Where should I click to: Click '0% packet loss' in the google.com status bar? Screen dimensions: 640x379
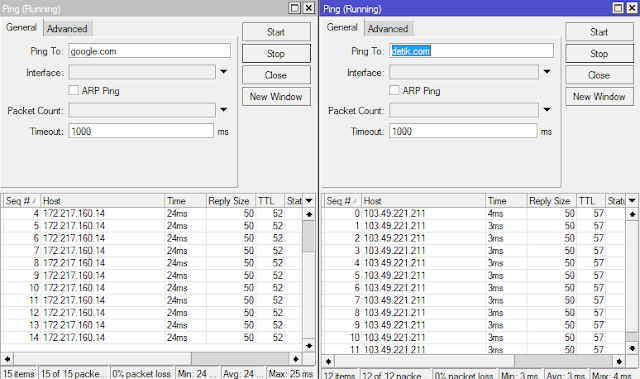click(142, 374)
